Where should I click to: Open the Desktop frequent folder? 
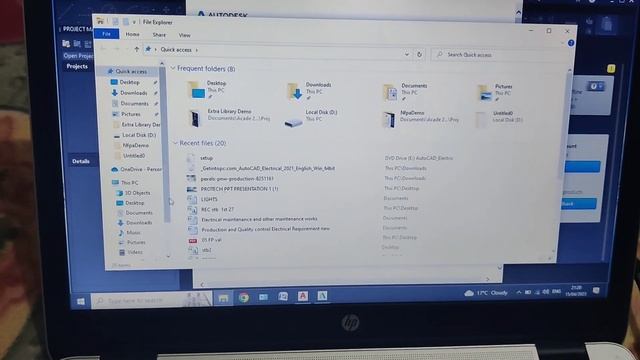208,89
